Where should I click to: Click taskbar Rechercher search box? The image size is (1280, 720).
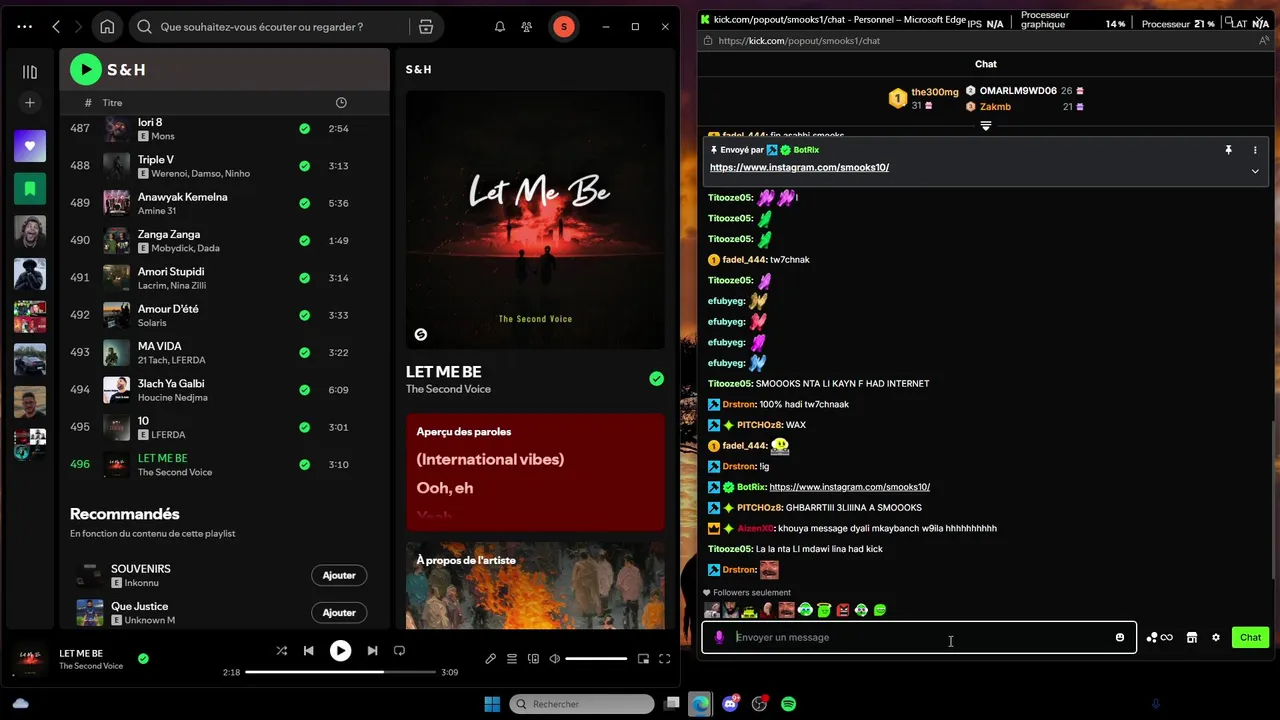[x=582, y=704]
